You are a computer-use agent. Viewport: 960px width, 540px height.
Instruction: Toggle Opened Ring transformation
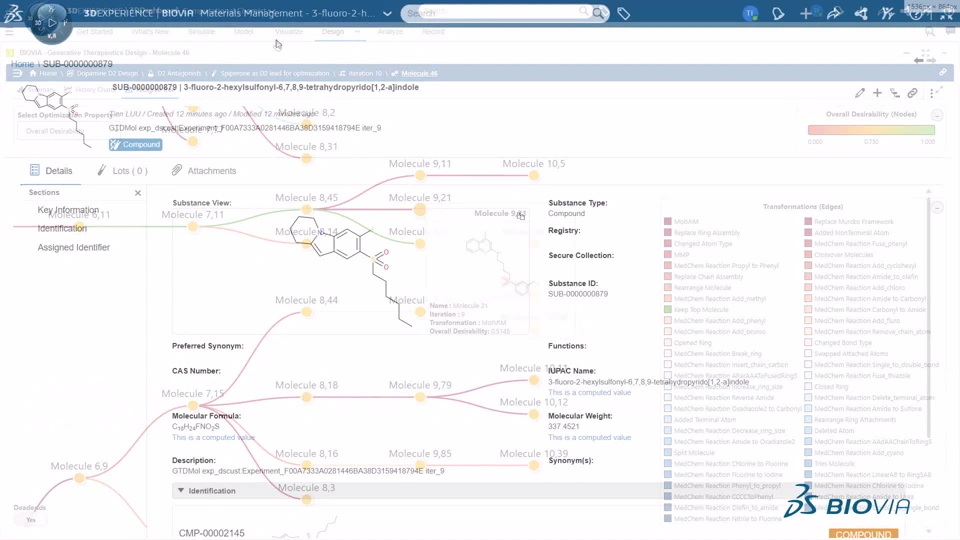[667, 343]
